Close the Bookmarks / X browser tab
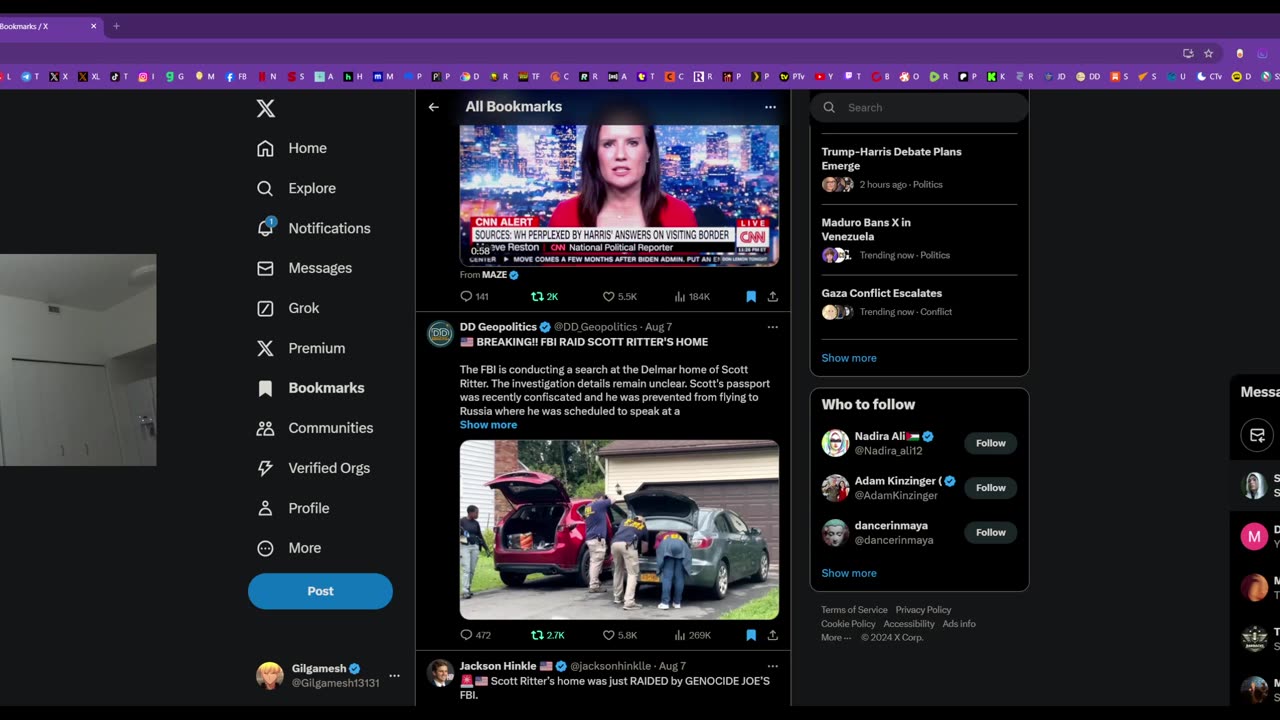Screen dimensions: 1280x720 pyautogui.click(x=94, y=26)
